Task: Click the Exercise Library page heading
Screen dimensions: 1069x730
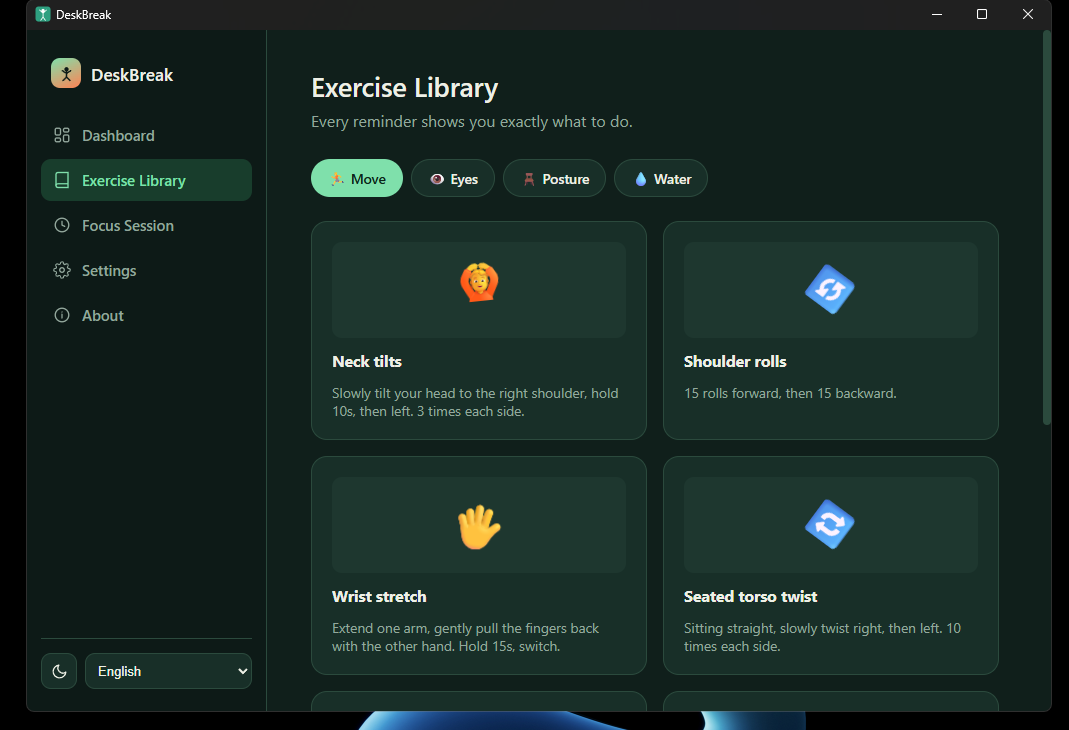Action: (404, 88)
